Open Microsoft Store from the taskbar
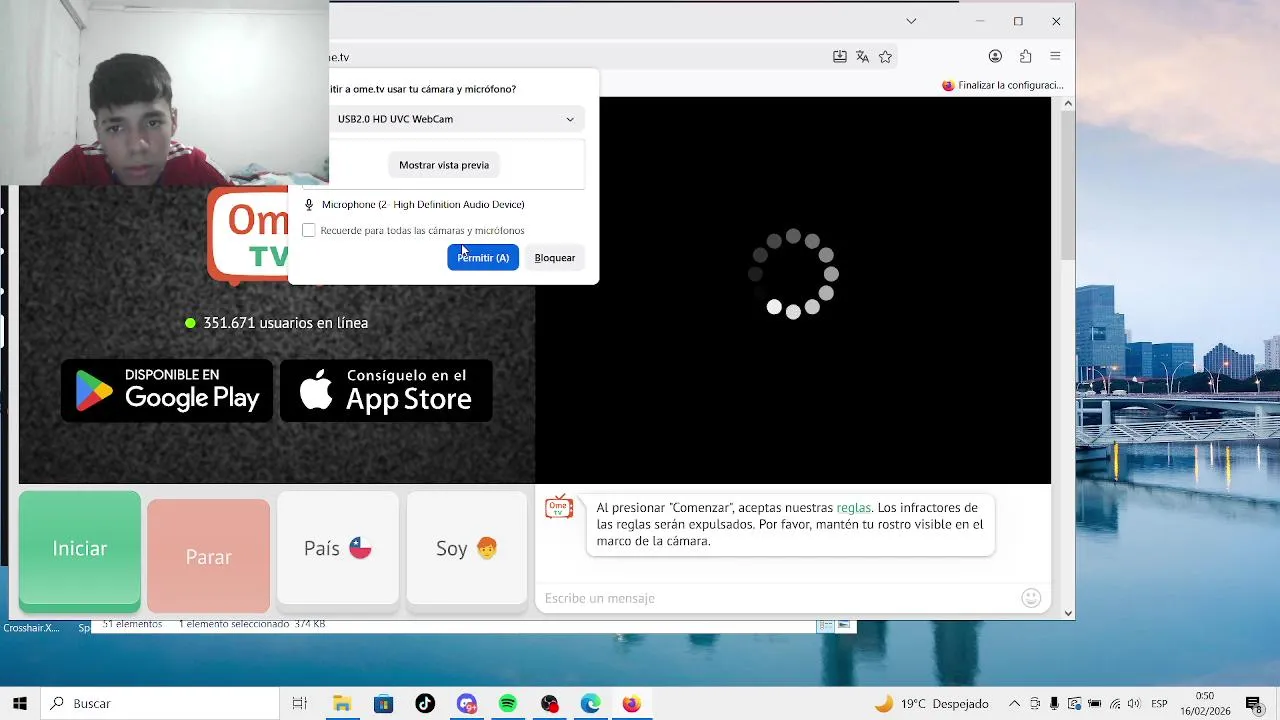 click(383, 704)
